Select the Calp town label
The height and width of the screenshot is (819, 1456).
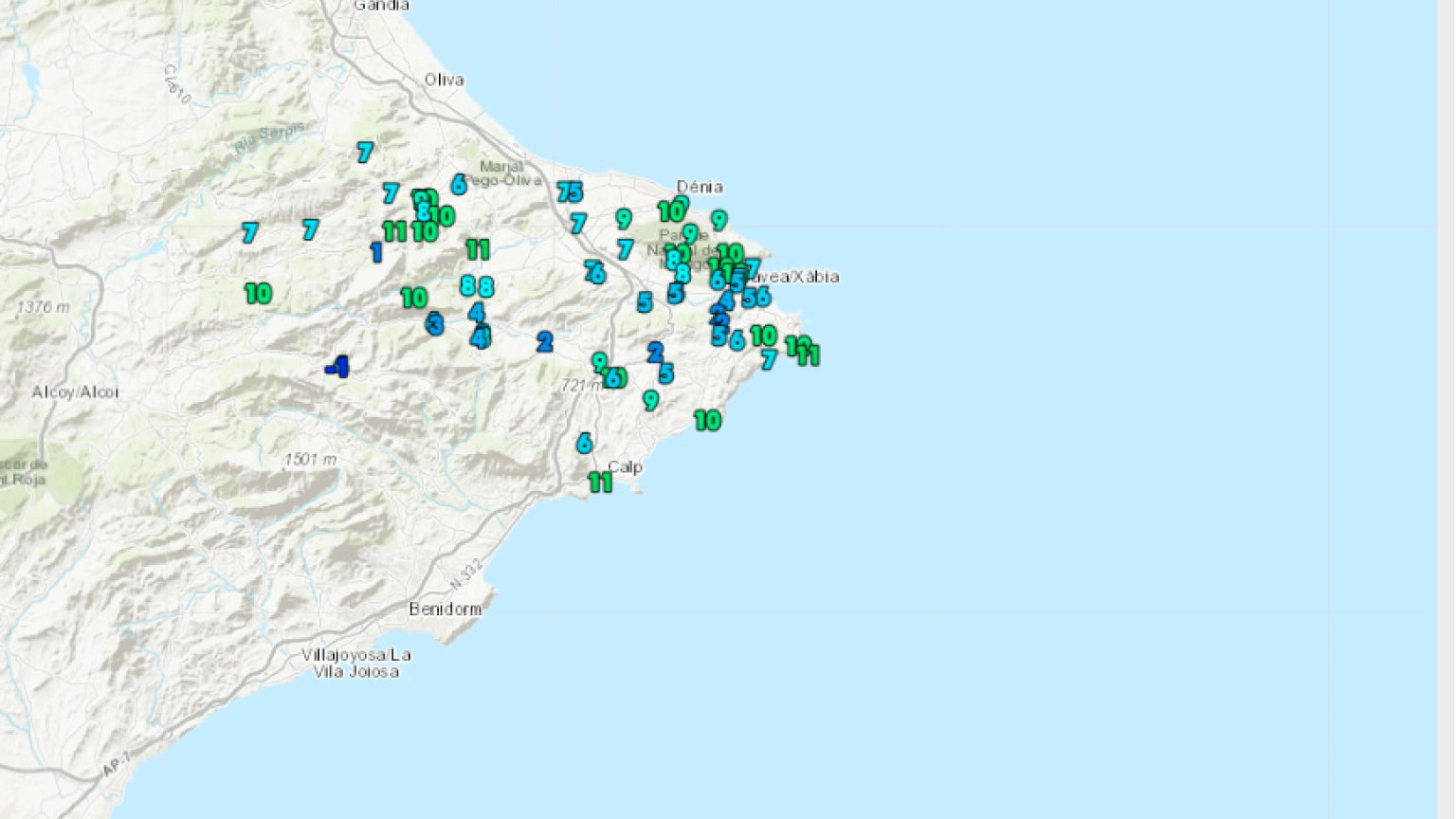625,466
